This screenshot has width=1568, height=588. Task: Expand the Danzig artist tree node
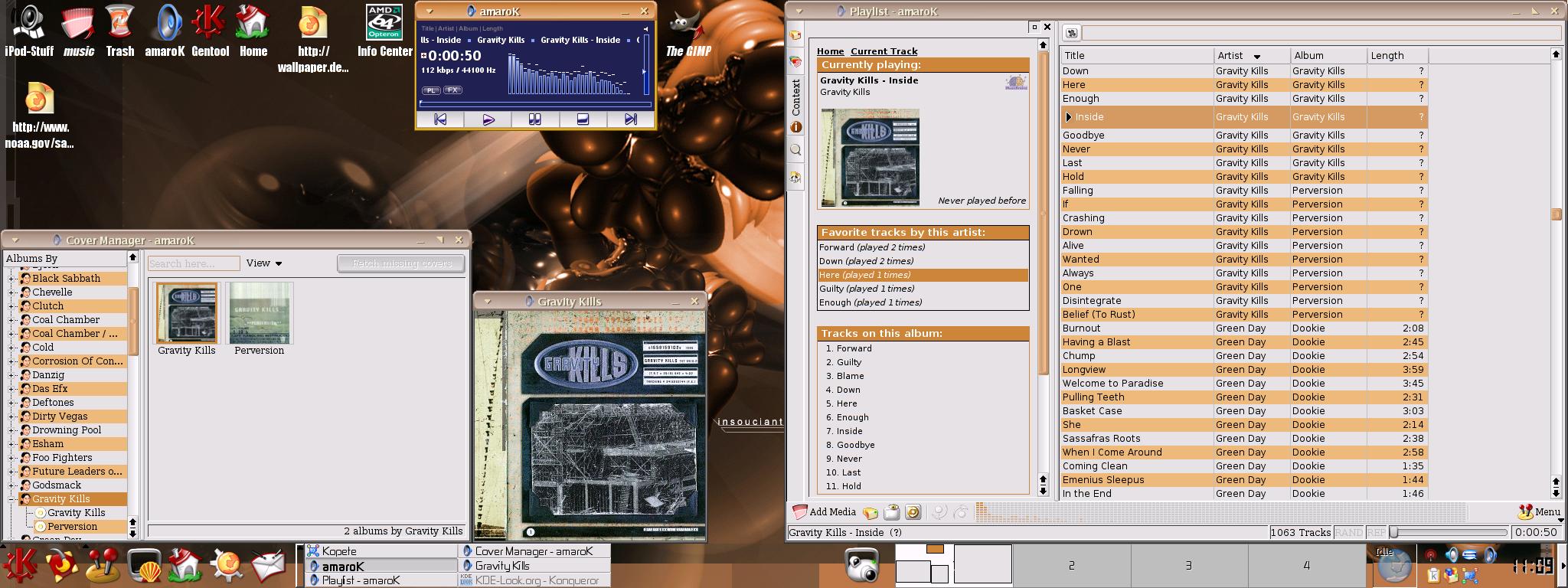tap(11, 375)
